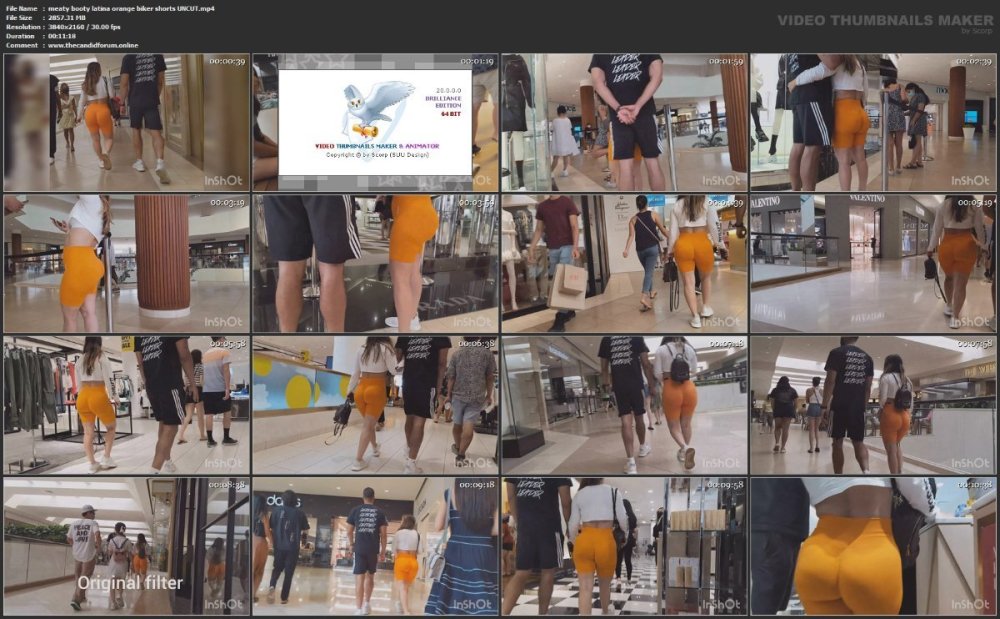1000x619 pixels.
Task: Open the thumbnail stamped 00:03:59
Action: coord(376,264)
